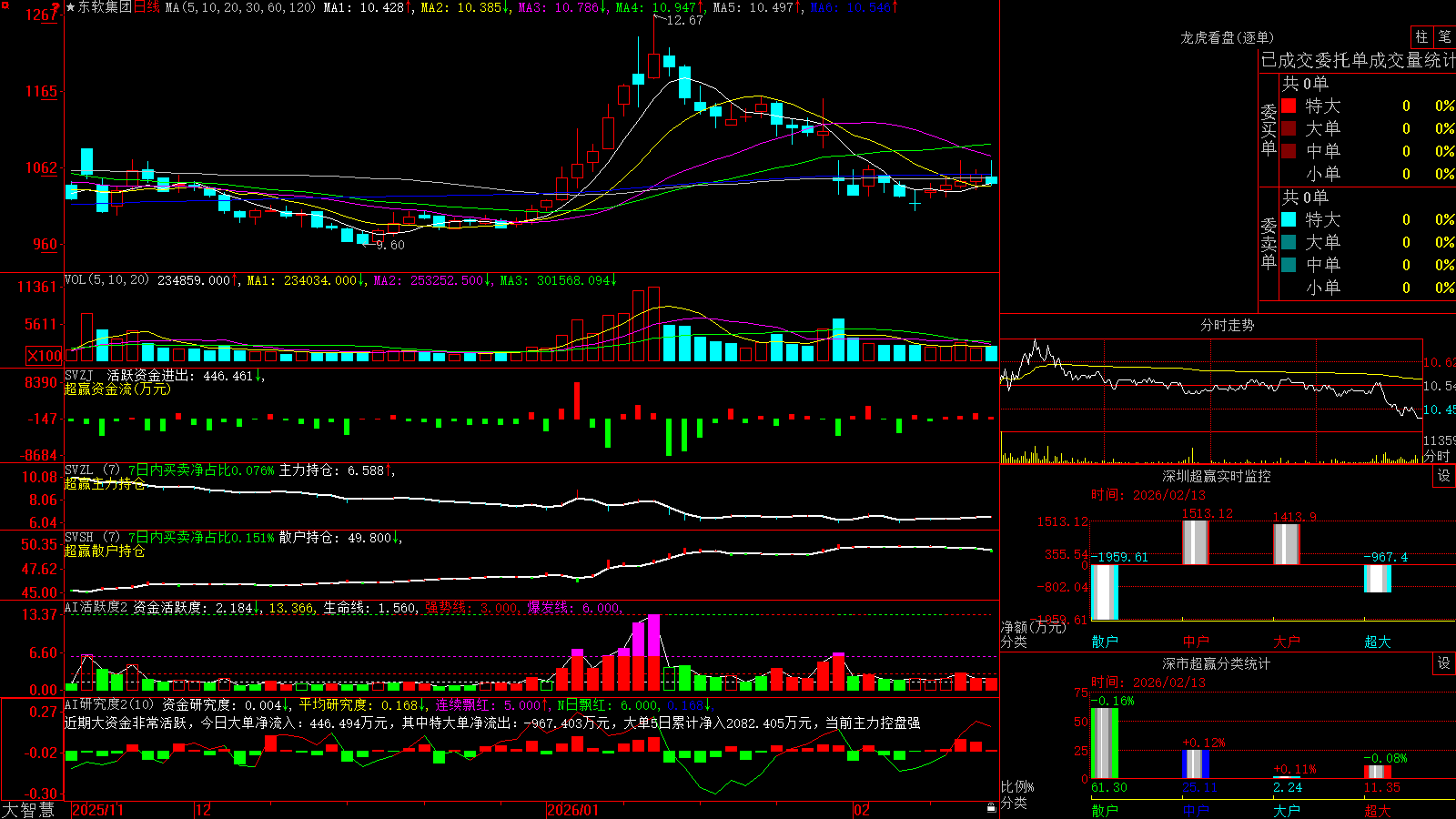Click the 大智慧 logo at bottom left
This screenshot has height=819, width=1456.
click(x=28, y=810)
